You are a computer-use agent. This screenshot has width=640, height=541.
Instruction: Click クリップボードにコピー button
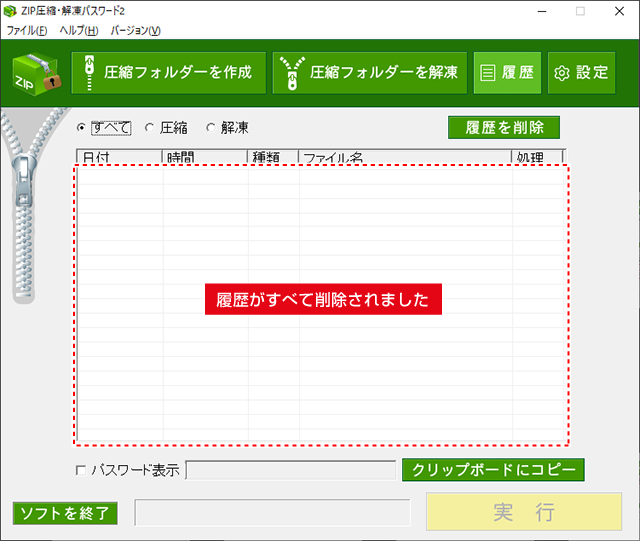[x=493, y=470]
